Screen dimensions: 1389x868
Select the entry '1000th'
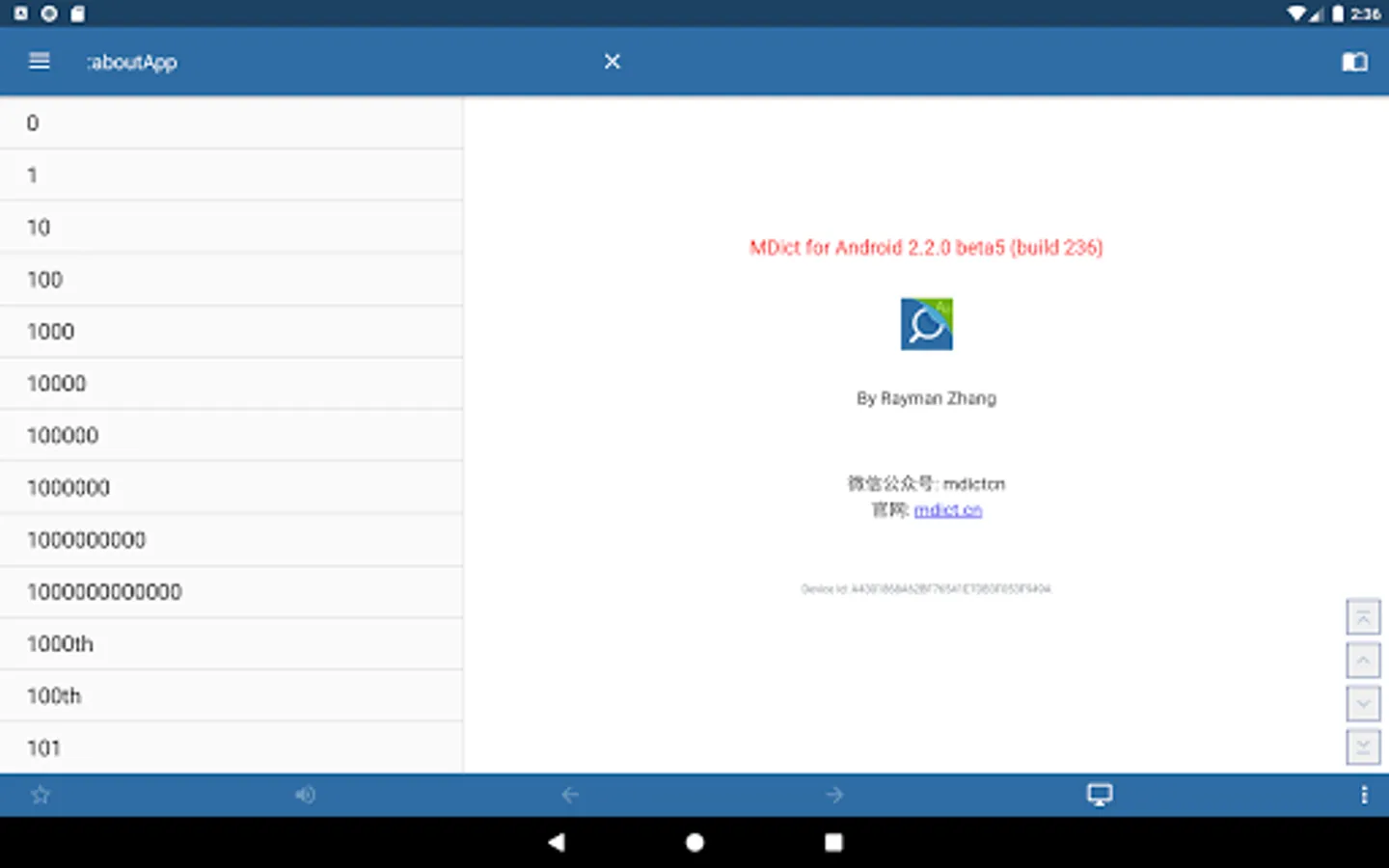coord(231,644)
